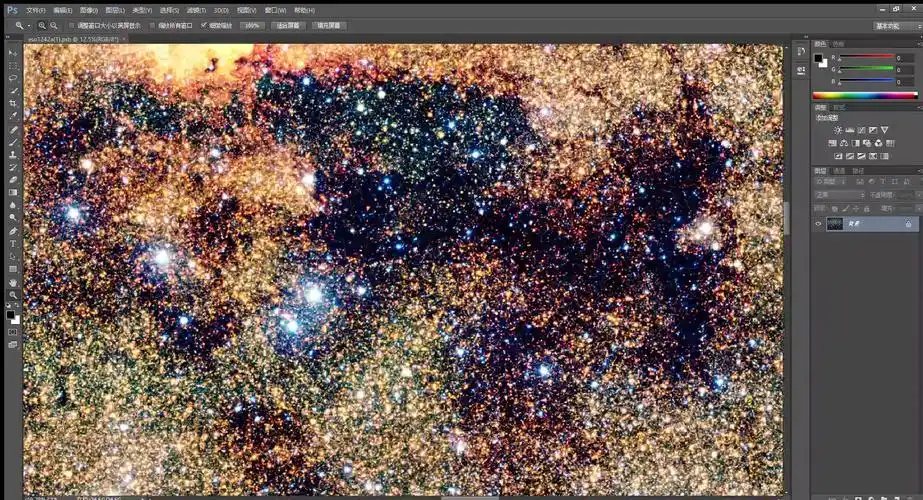Toggle scrubby zoom checkbox
The height and width of the screenshot is (500, 923).
204,25
